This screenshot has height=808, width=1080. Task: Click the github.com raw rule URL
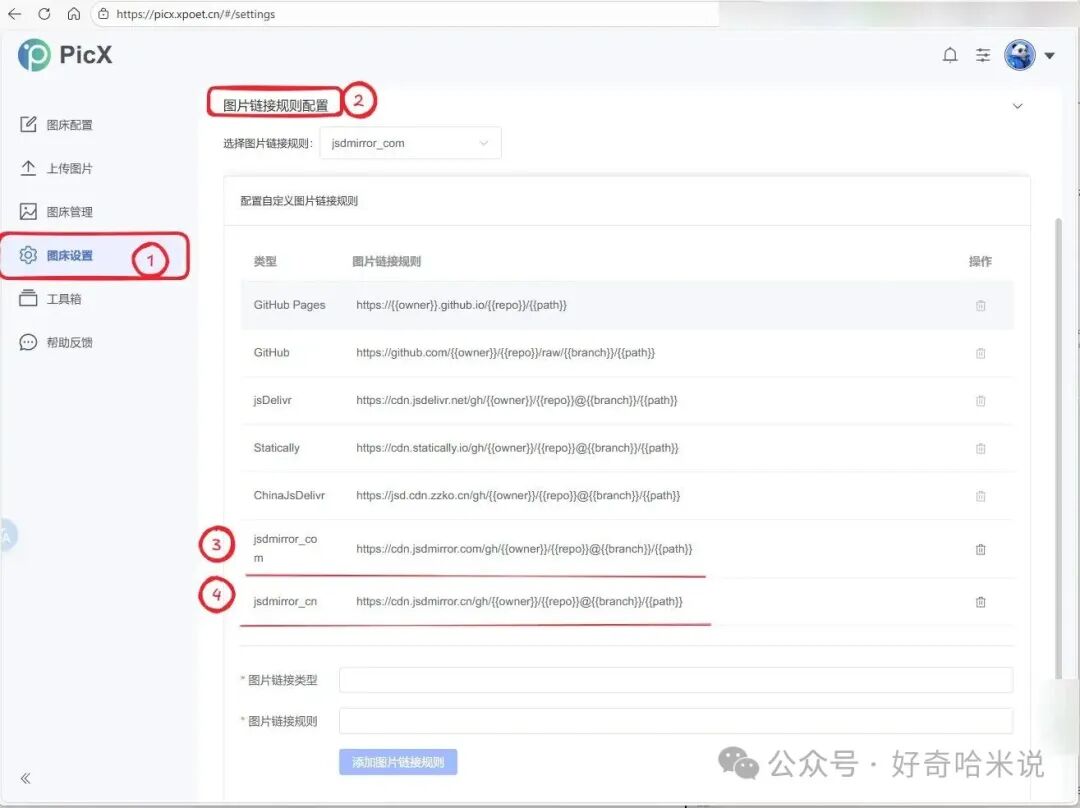pos(506,352)
